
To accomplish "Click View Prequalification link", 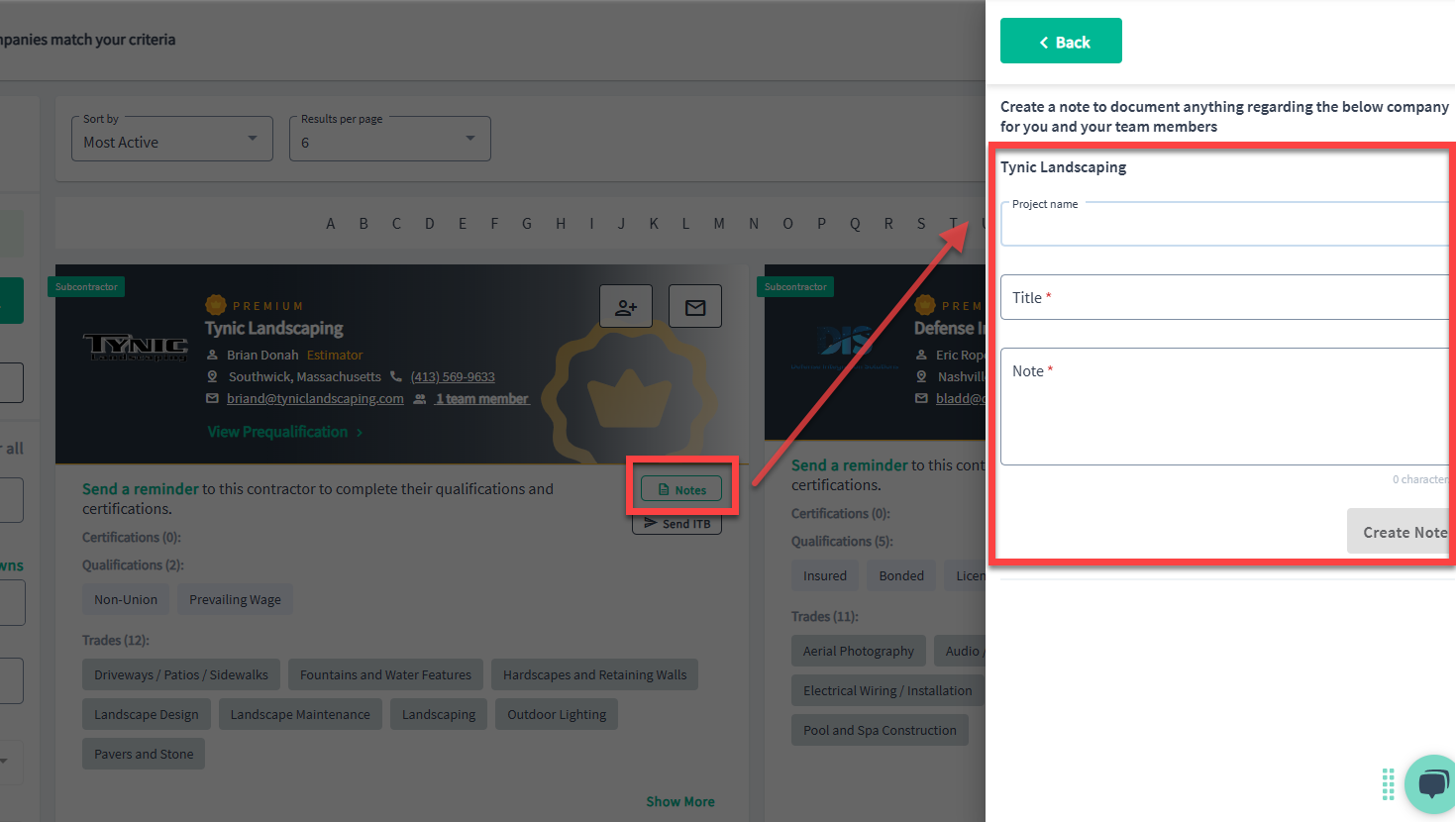I will coord(284,432).
